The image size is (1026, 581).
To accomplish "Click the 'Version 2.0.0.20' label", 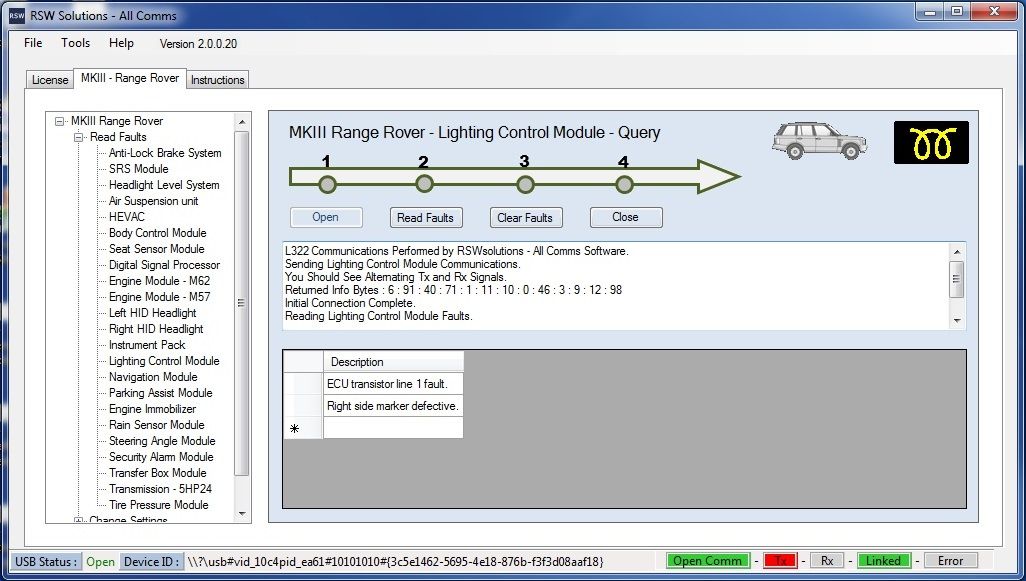I will [x=198, y=44].
